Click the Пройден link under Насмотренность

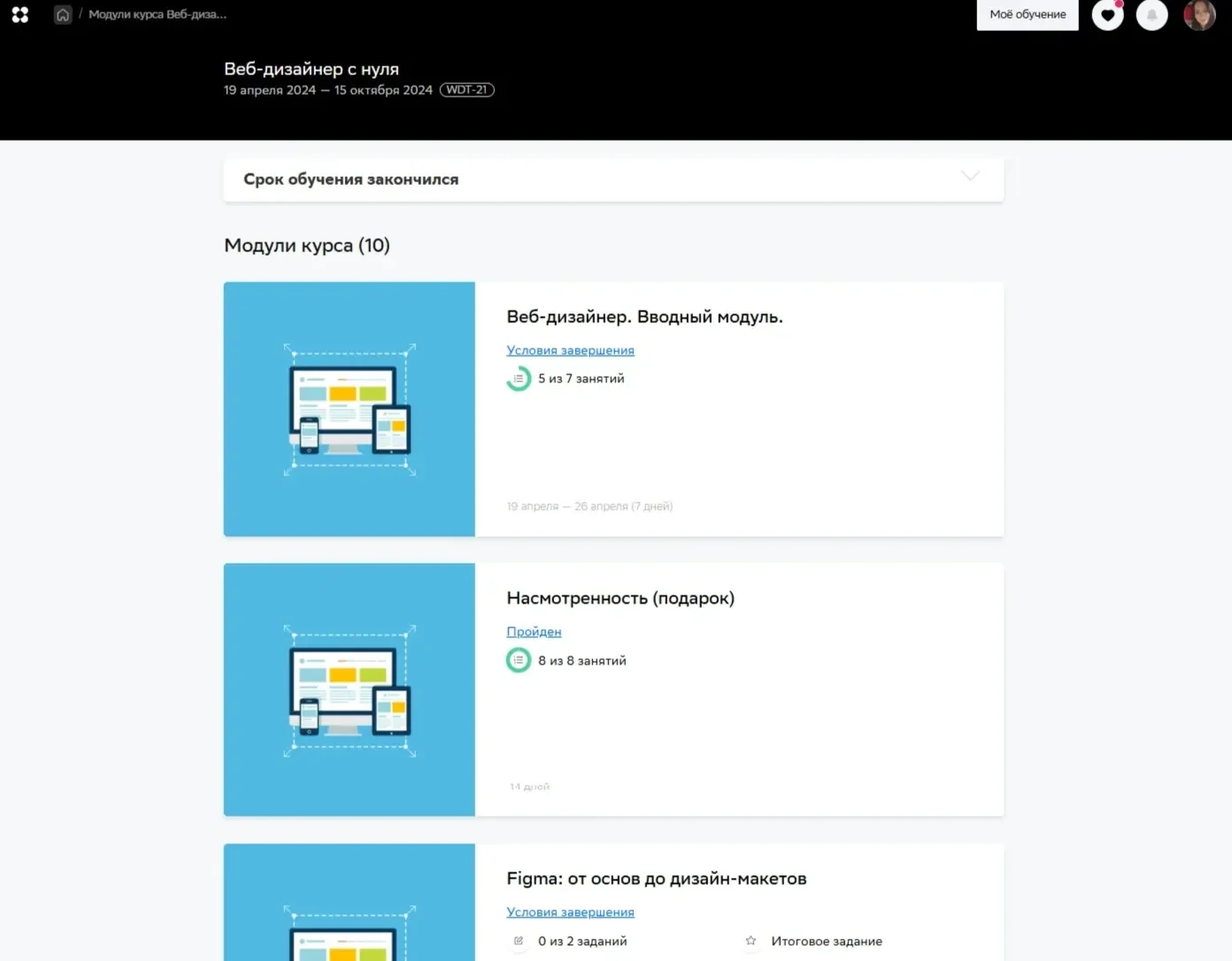pos(534,632)
